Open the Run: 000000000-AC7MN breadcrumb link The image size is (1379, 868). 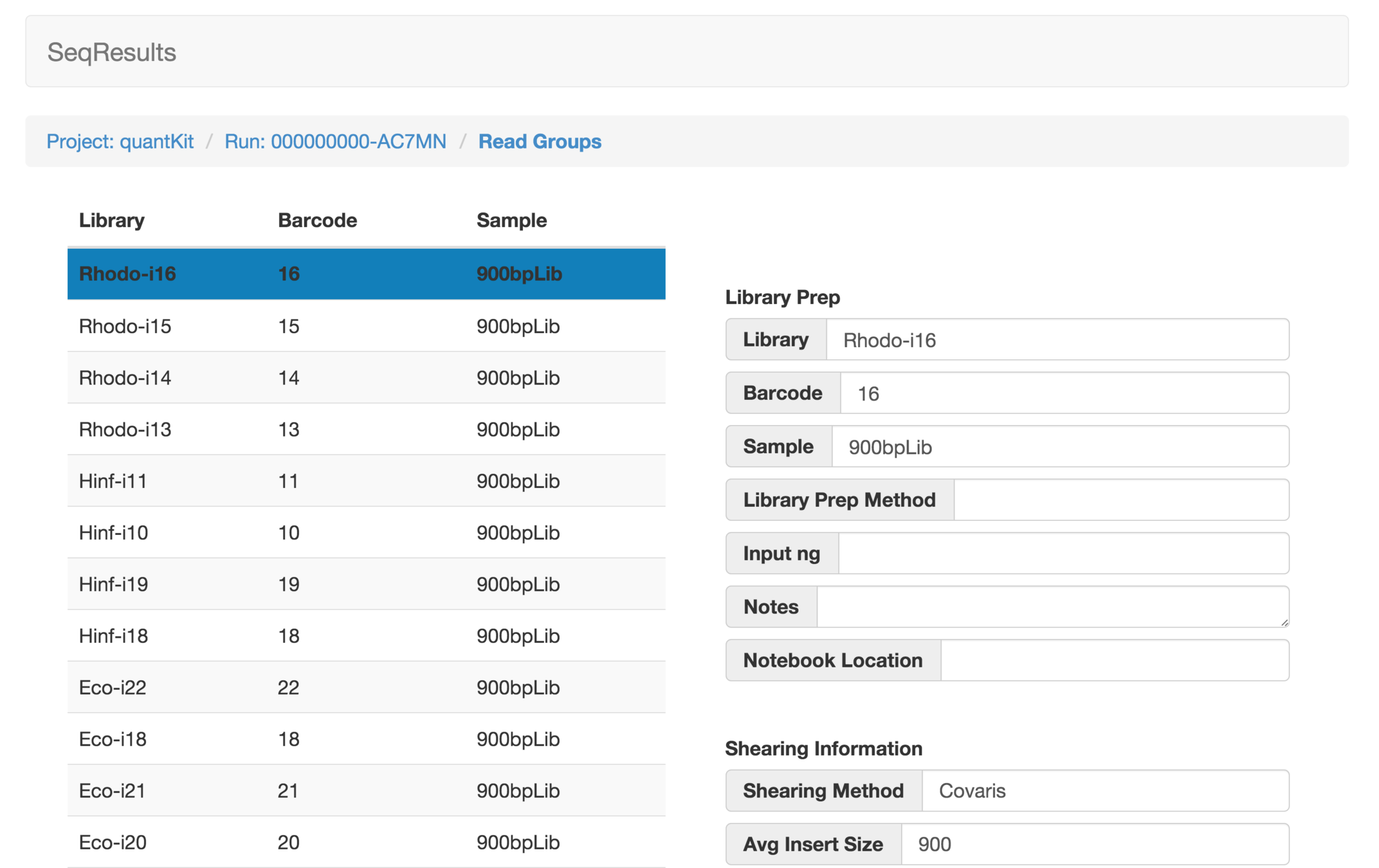coord(335,141)
